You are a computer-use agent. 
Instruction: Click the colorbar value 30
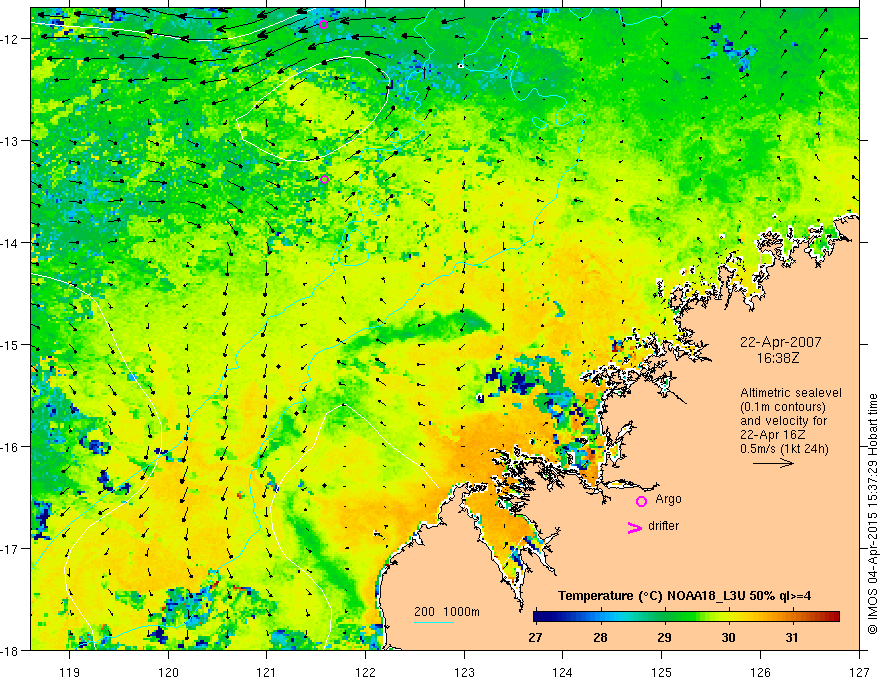(x=728, y=638)
